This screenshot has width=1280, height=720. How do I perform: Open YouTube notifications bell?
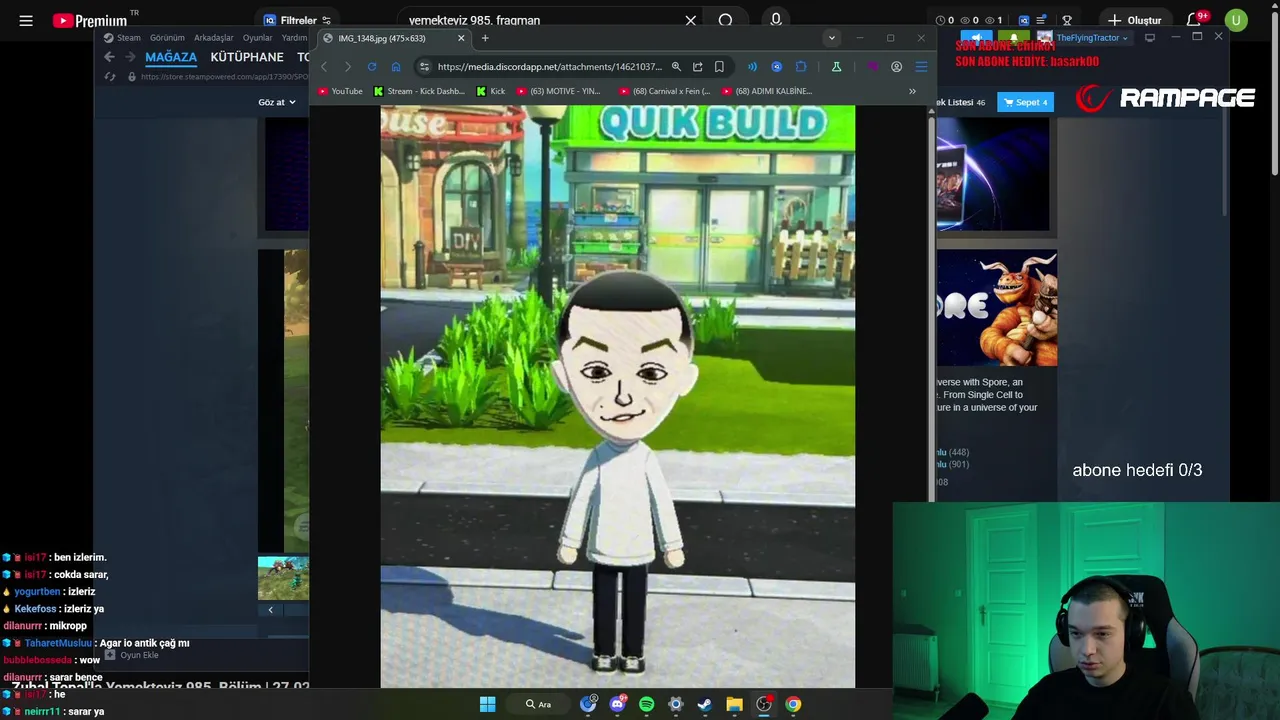(1194, 20)
